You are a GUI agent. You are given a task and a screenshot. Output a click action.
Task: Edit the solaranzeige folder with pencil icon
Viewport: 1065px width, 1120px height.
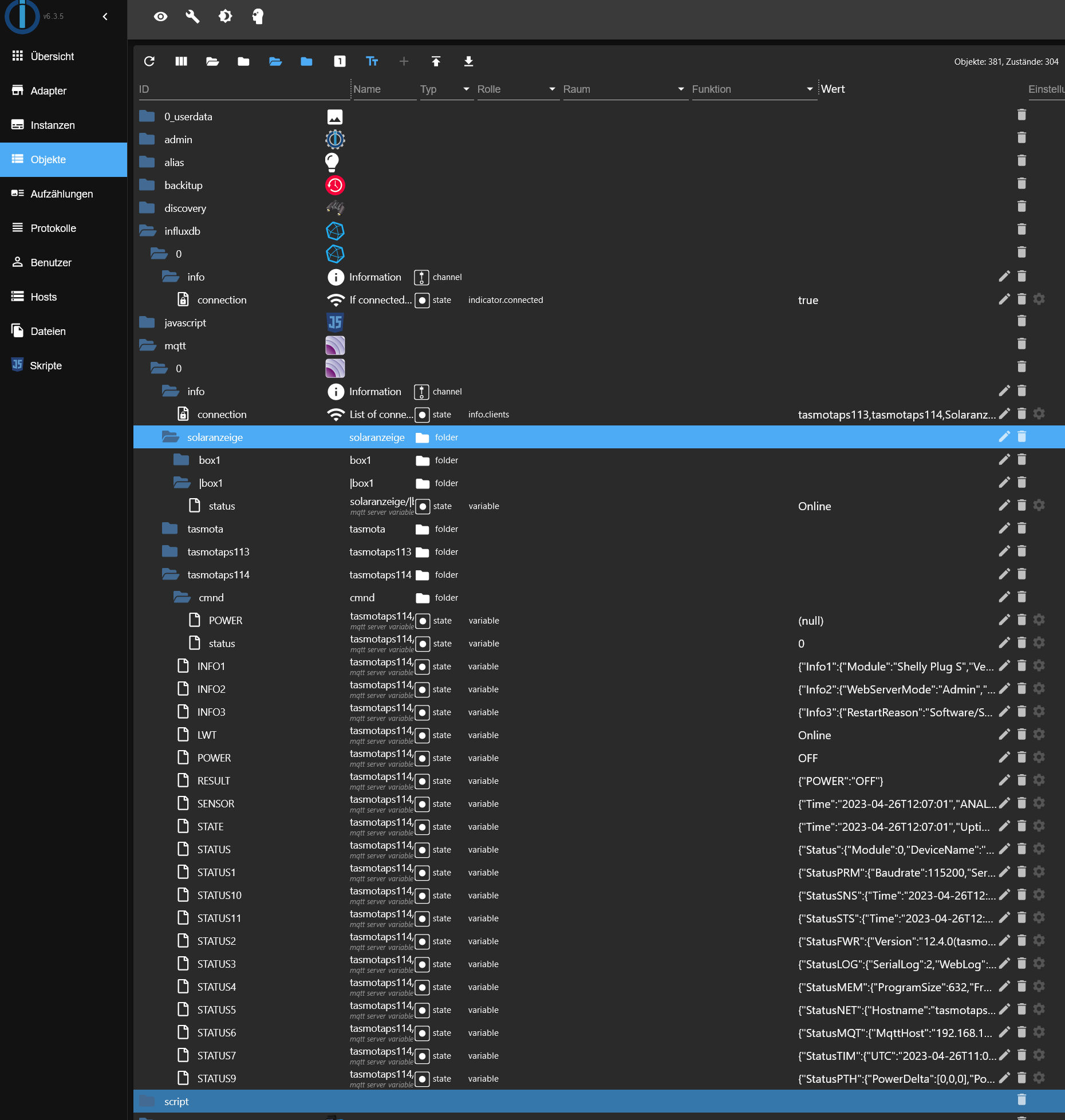point(1004,437)
